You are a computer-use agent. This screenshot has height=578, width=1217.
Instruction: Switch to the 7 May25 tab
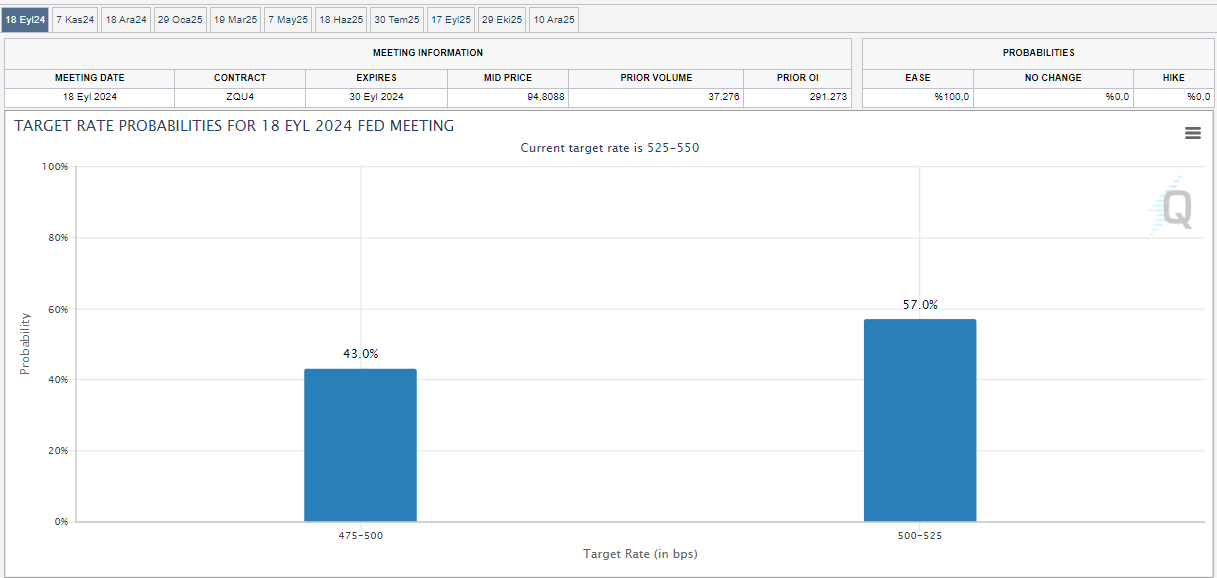(x=288, y=19)
